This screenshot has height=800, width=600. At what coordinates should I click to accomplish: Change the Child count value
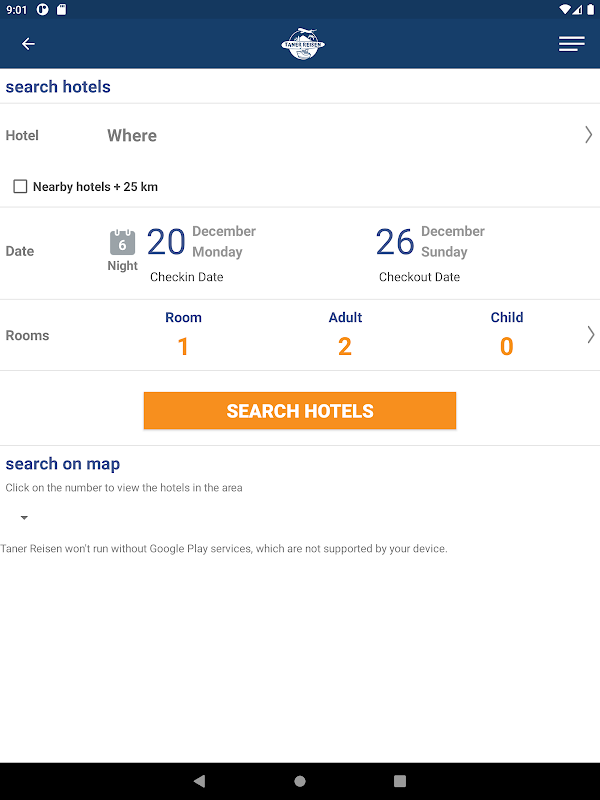pyautogui.click(x=507, y=346)
